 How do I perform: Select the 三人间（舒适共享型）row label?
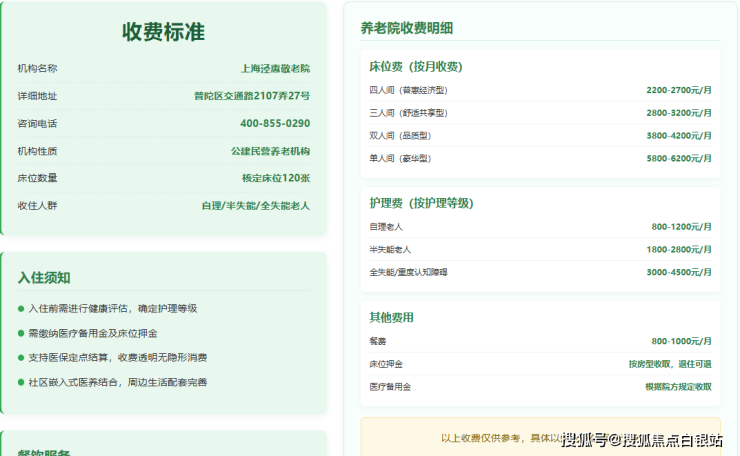(x=408, y=113)
